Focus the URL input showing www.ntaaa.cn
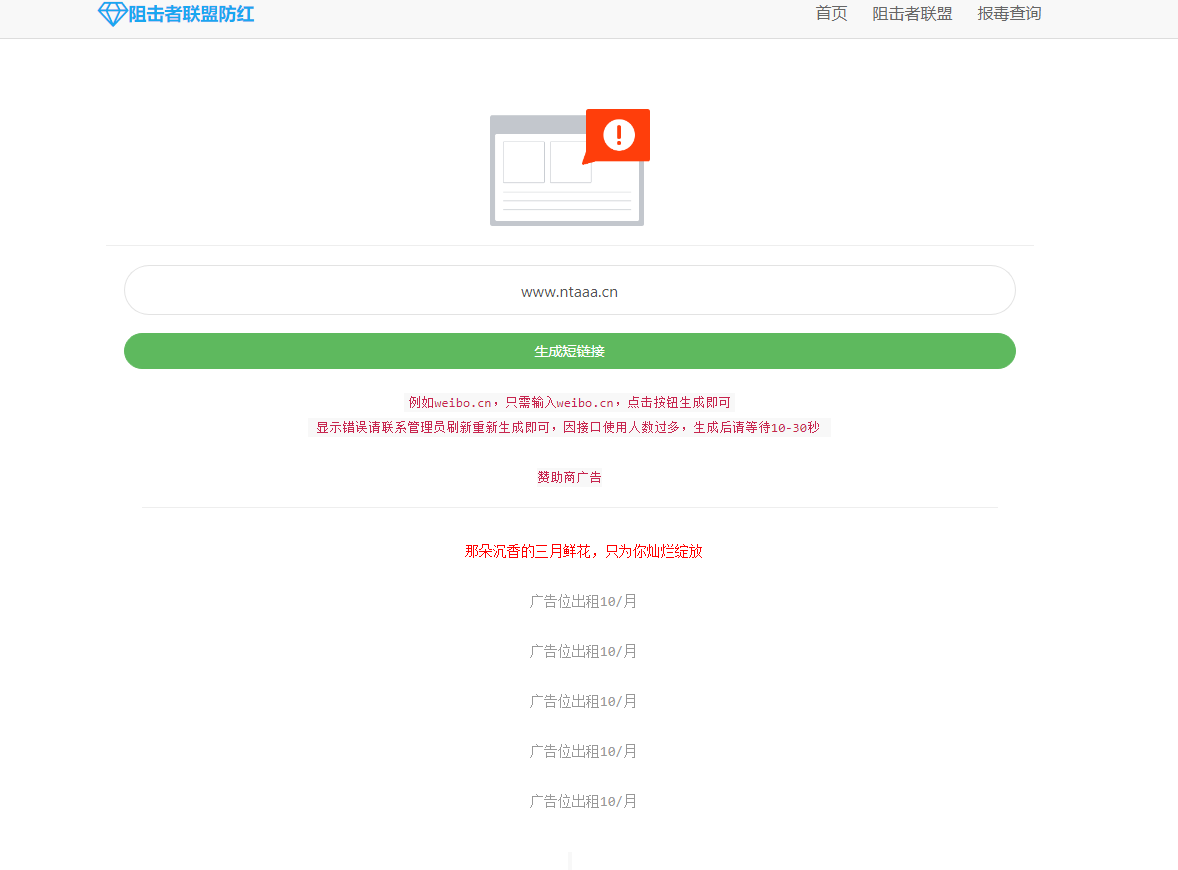1178x870 pixels. [569, 291]
